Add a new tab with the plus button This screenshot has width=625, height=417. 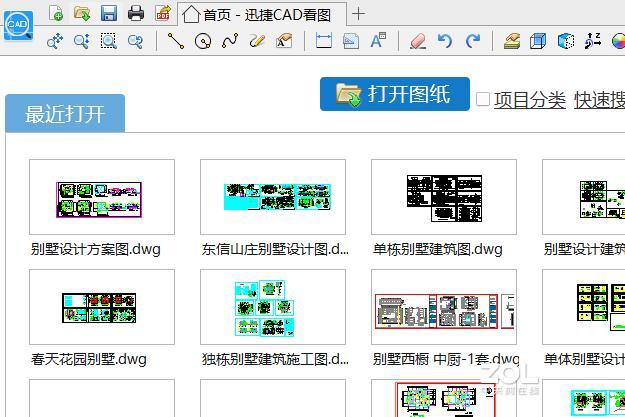coord(358,14)
